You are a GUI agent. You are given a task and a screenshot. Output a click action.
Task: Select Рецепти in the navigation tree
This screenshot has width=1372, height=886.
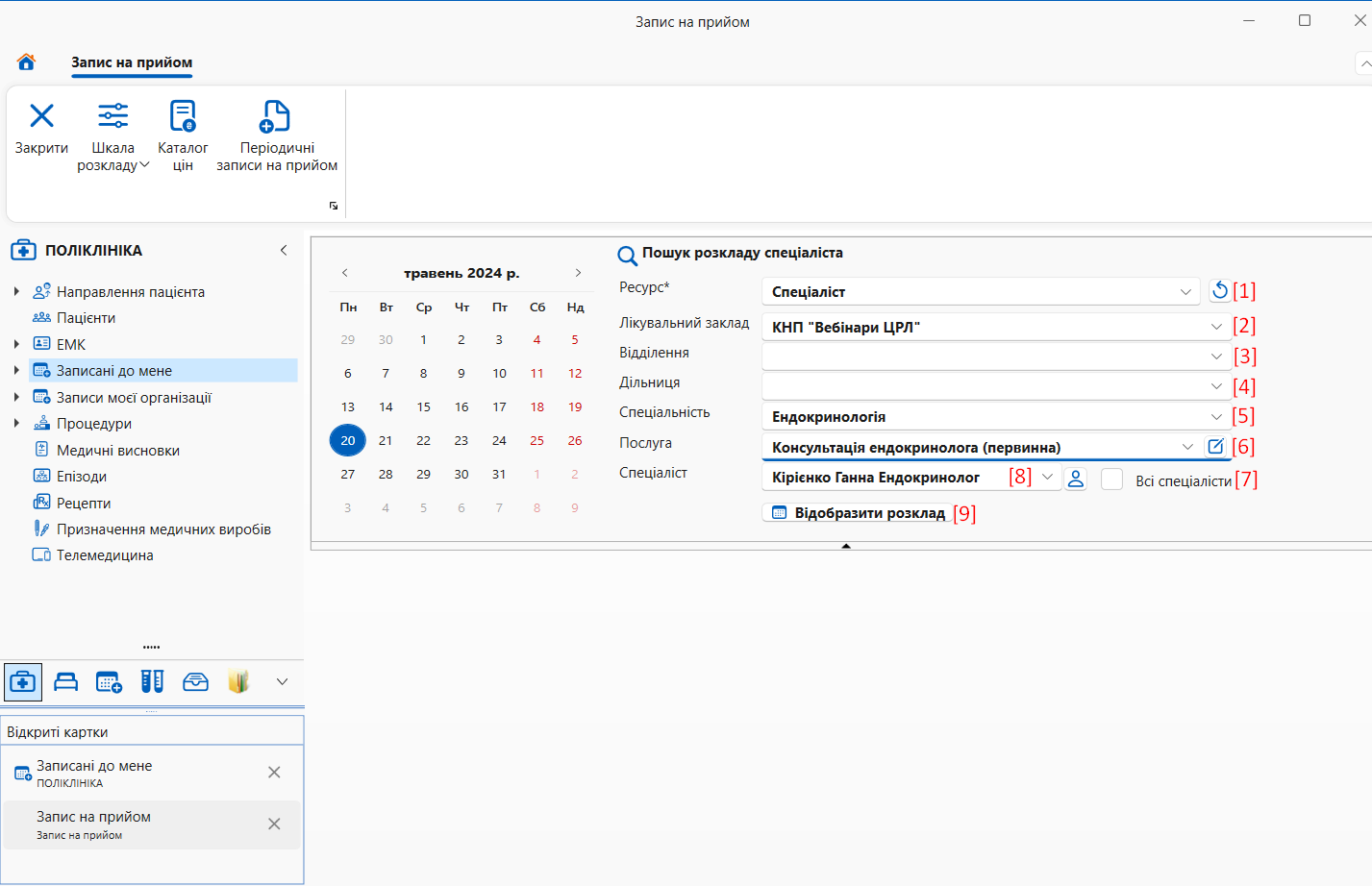click(x=84, y=503)
